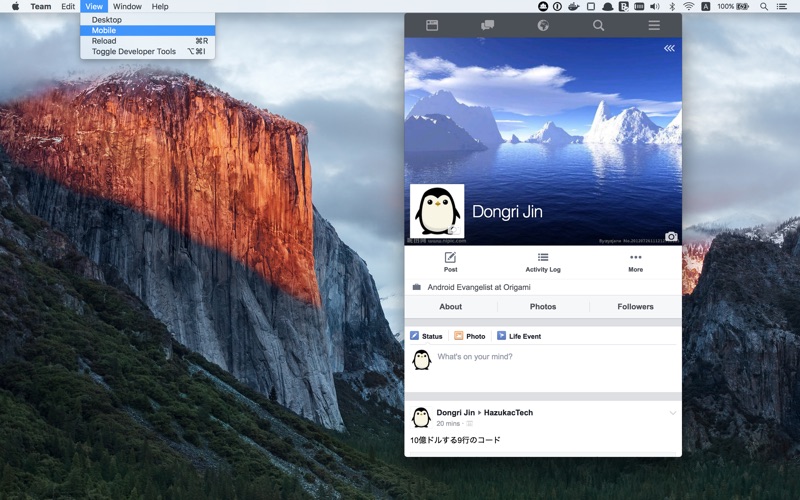
Task: Click the Dongri Jin author link in the post
Action: 456,412
